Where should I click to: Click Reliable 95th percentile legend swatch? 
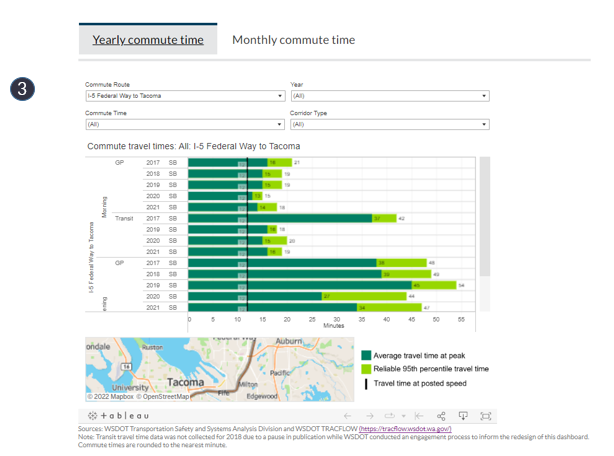point(366,369)
